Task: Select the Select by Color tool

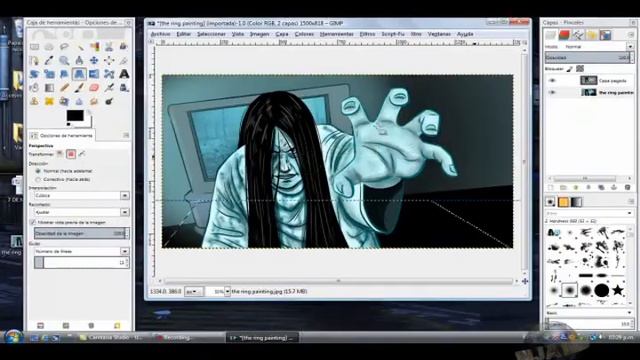Action: click(94, 47)
